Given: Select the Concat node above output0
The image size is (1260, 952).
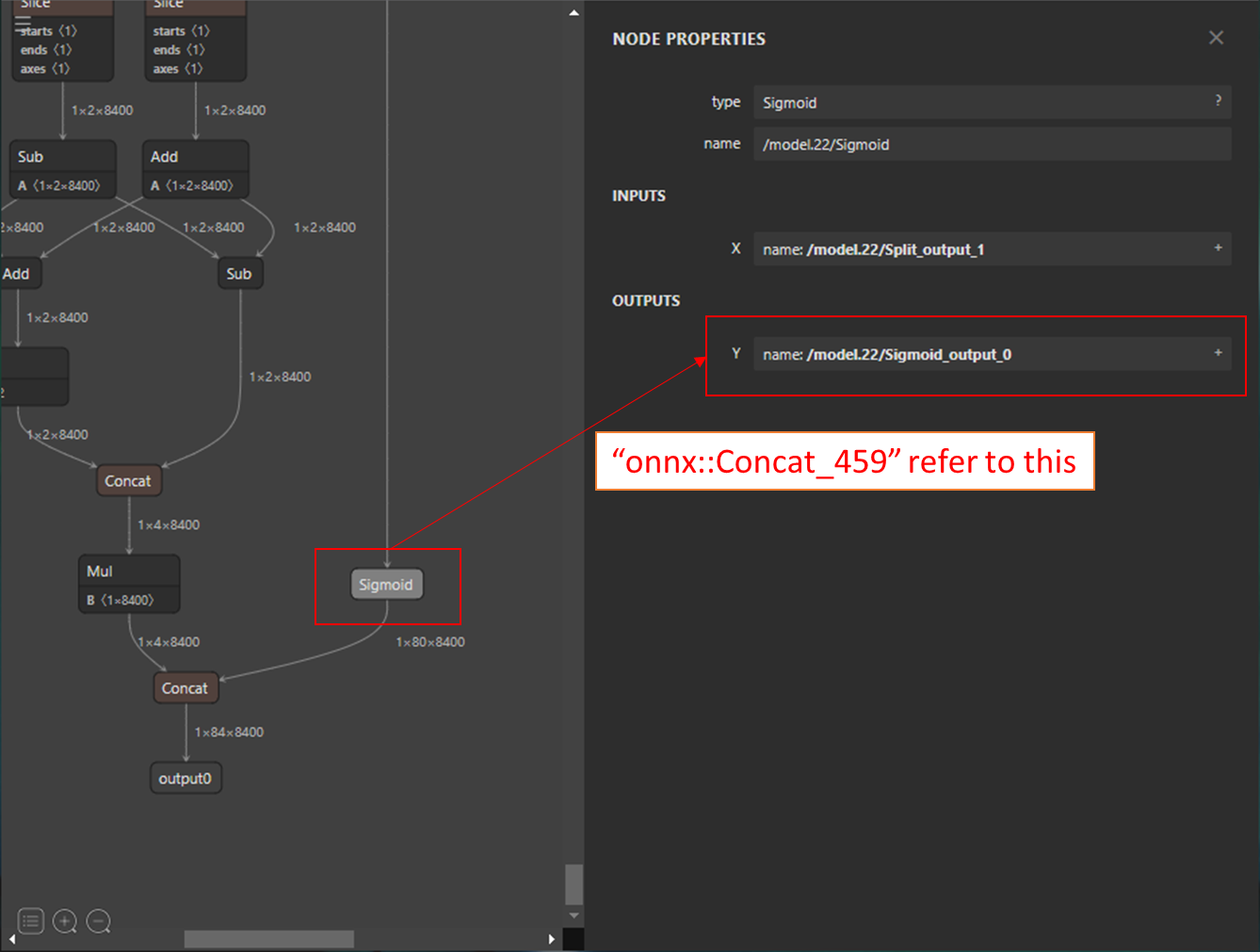Looking at the screenshot, I should pos(186,688).
